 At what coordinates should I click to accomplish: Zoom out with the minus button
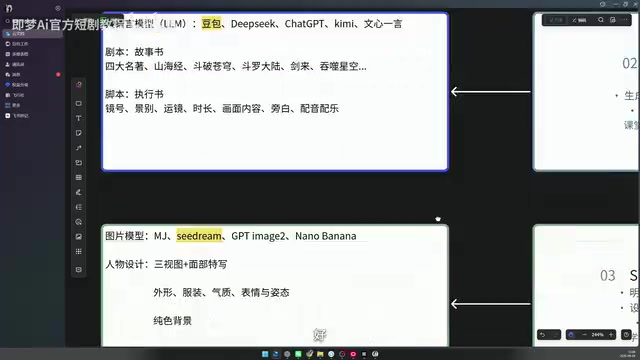584,335
